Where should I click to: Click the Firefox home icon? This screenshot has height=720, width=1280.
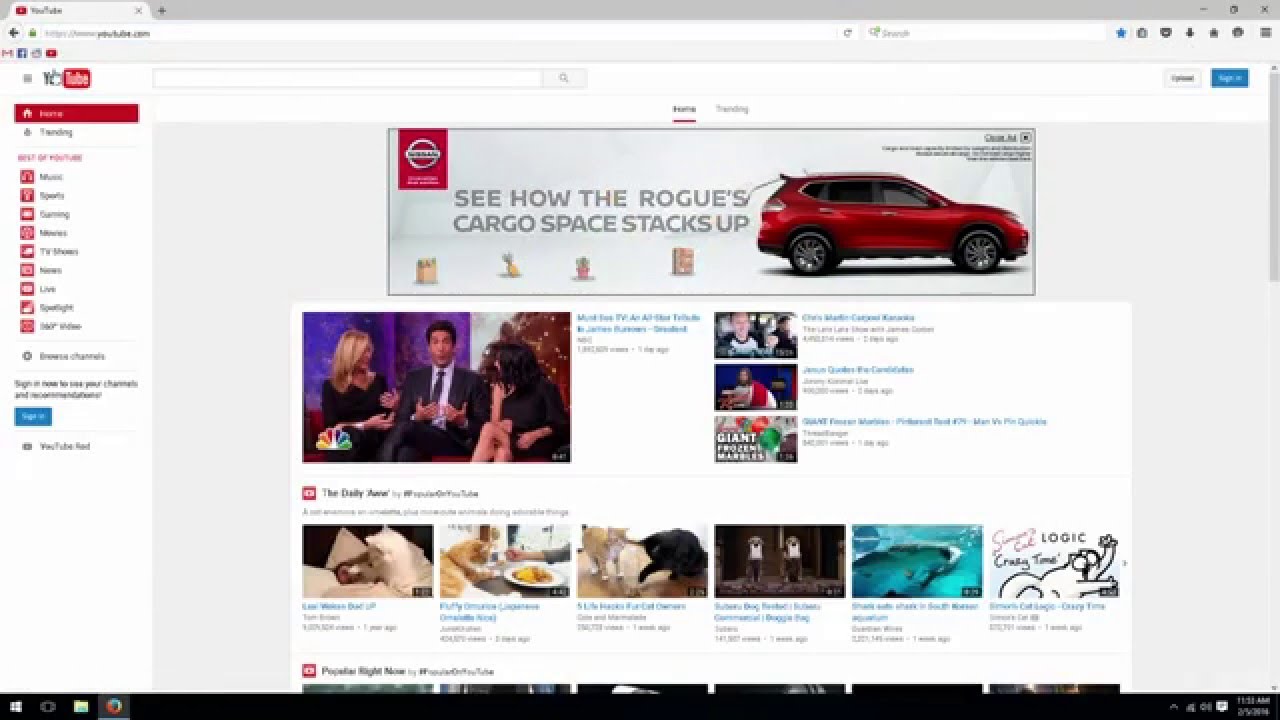click(1214, 33)
